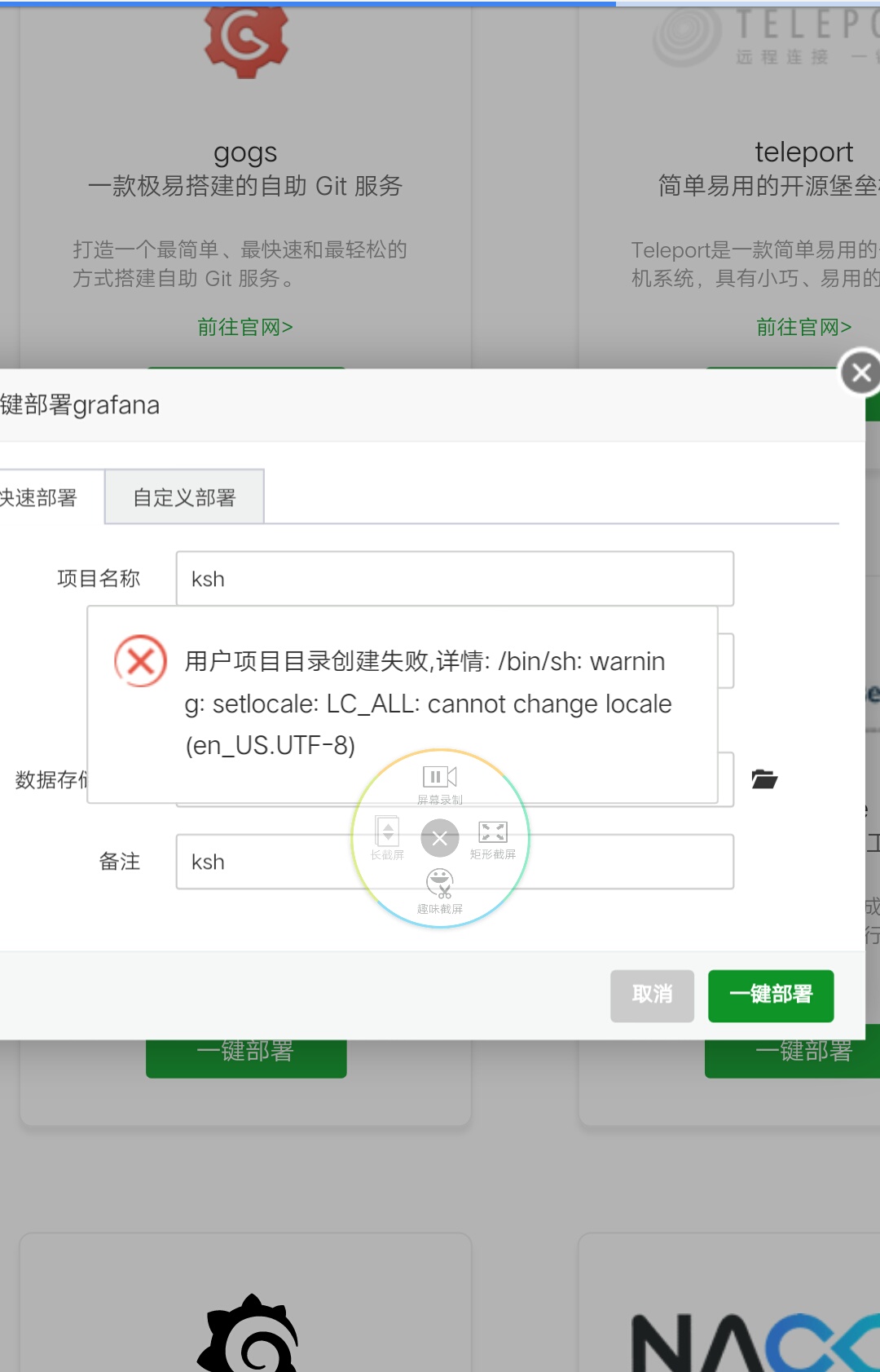This screenshot has height=1372, width=880.
Task: Click the 备注 input field
Action: [x=455, y=862]
